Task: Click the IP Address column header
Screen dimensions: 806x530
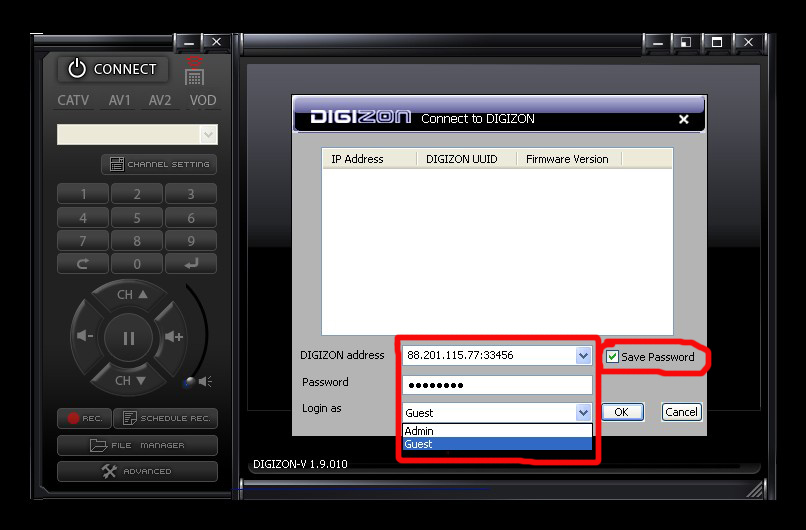Action: (x=369, y=159)
